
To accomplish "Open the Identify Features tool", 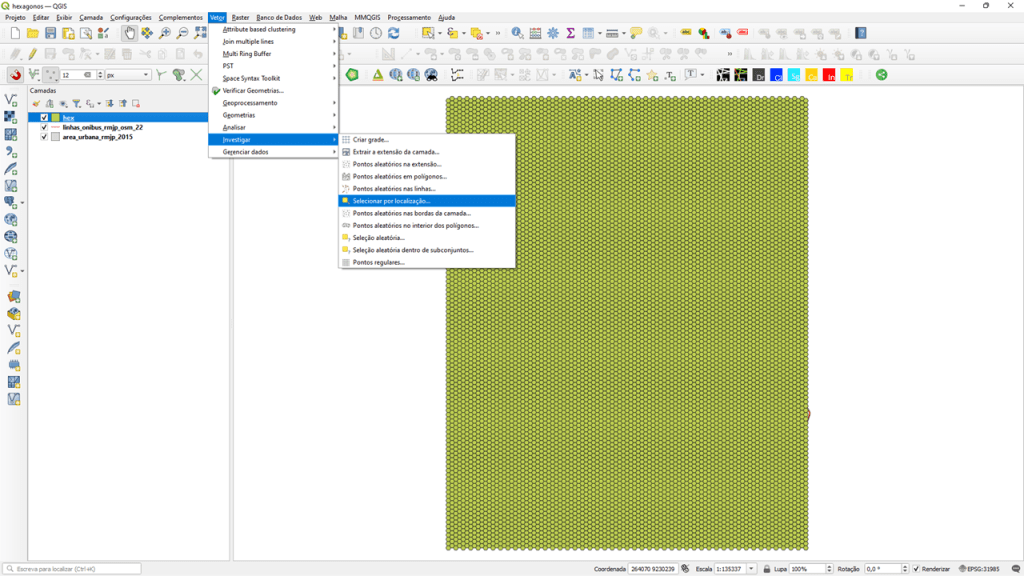I will coord(517,33).
